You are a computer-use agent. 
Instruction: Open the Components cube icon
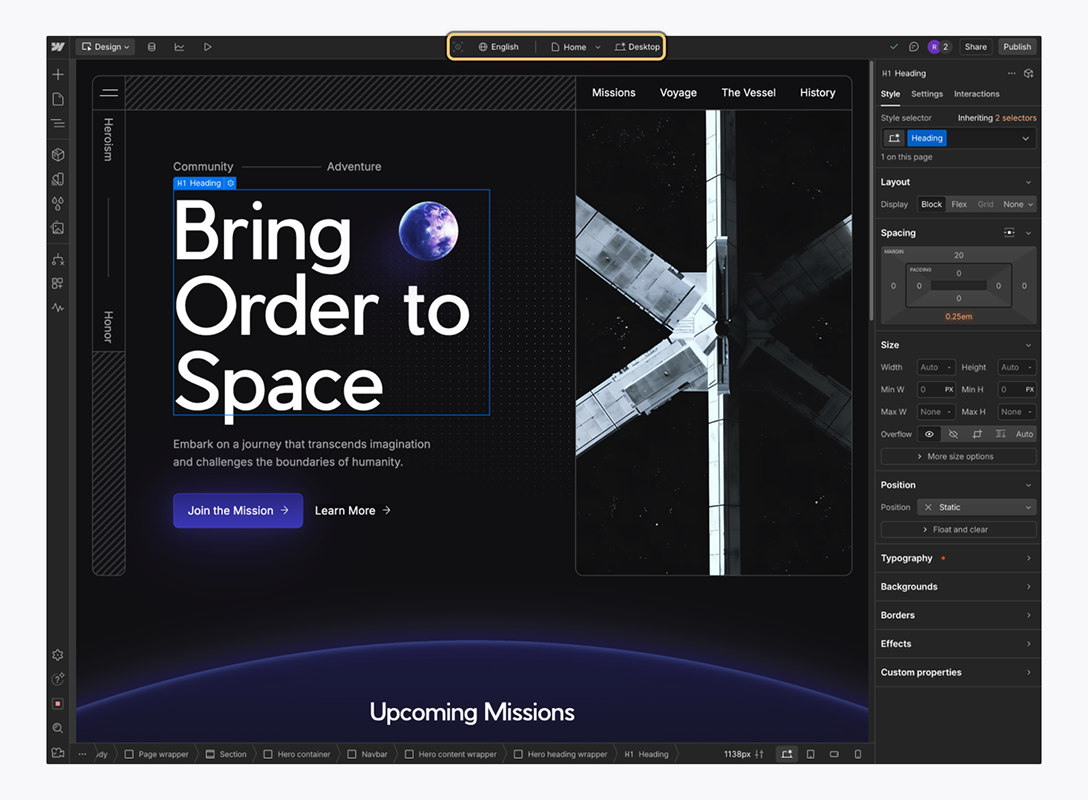58,154
